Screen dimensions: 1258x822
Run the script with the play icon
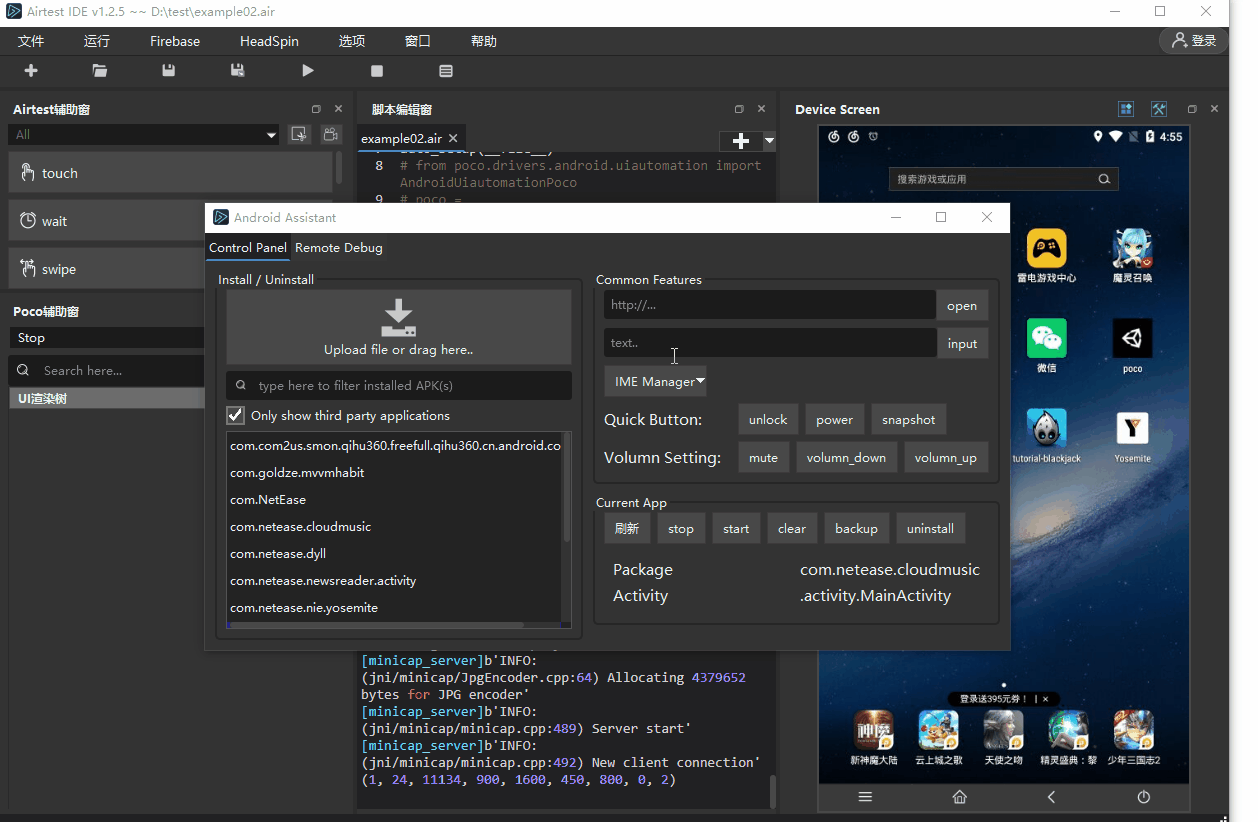308,71
